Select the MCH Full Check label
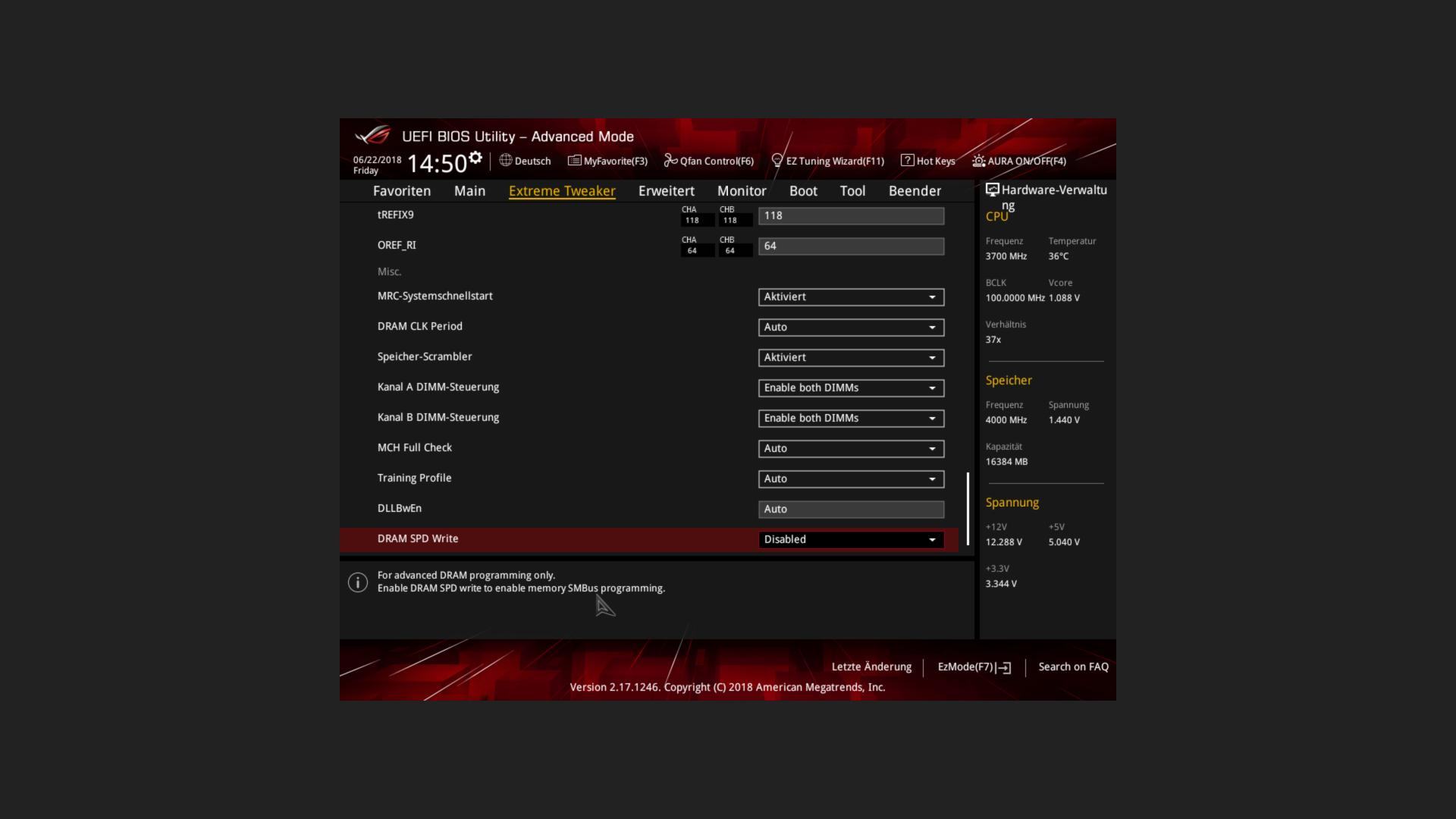The height and width of the screenshot is (819, 1456). (415, 447)
